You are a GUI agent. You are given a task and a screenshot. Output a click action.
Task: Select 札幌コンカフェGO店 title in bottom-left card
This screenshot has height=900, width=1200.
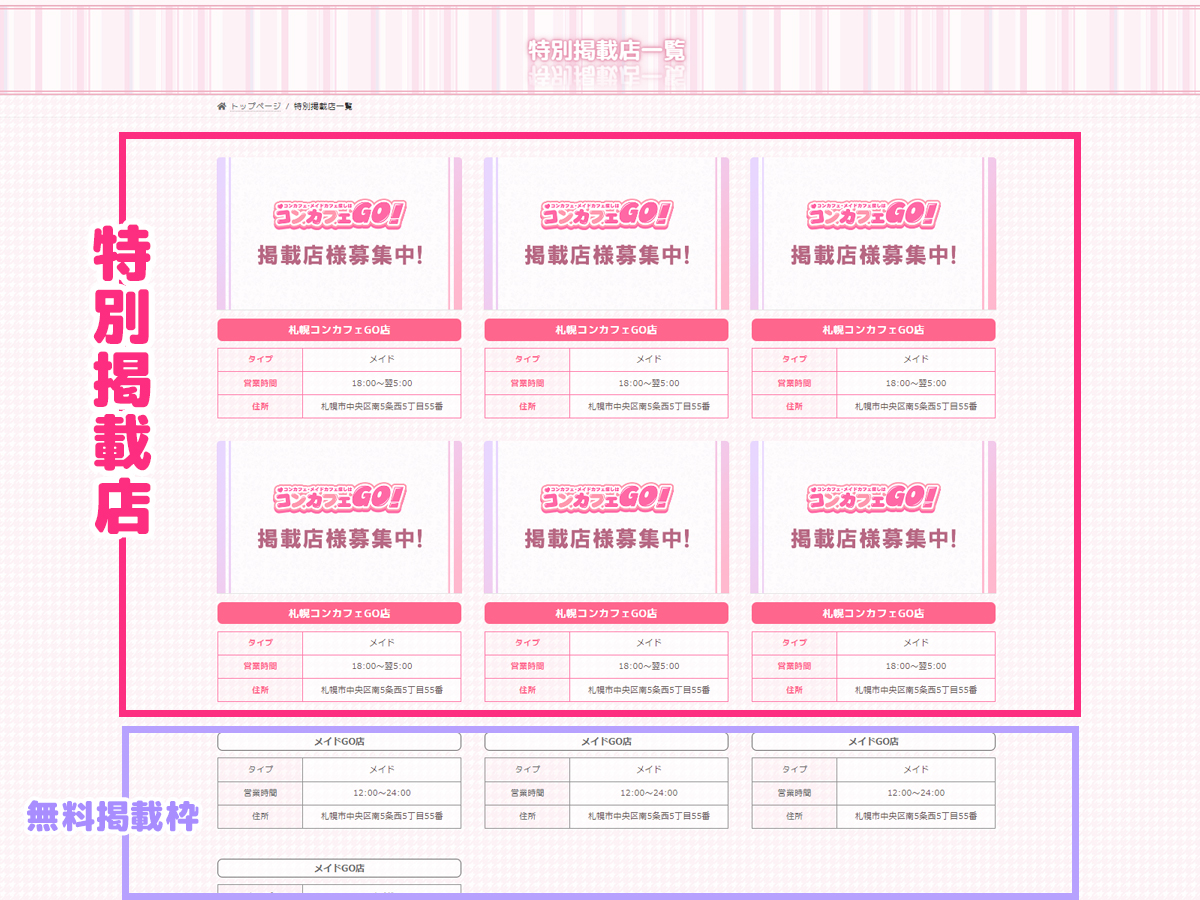click(x=339, y=614)
